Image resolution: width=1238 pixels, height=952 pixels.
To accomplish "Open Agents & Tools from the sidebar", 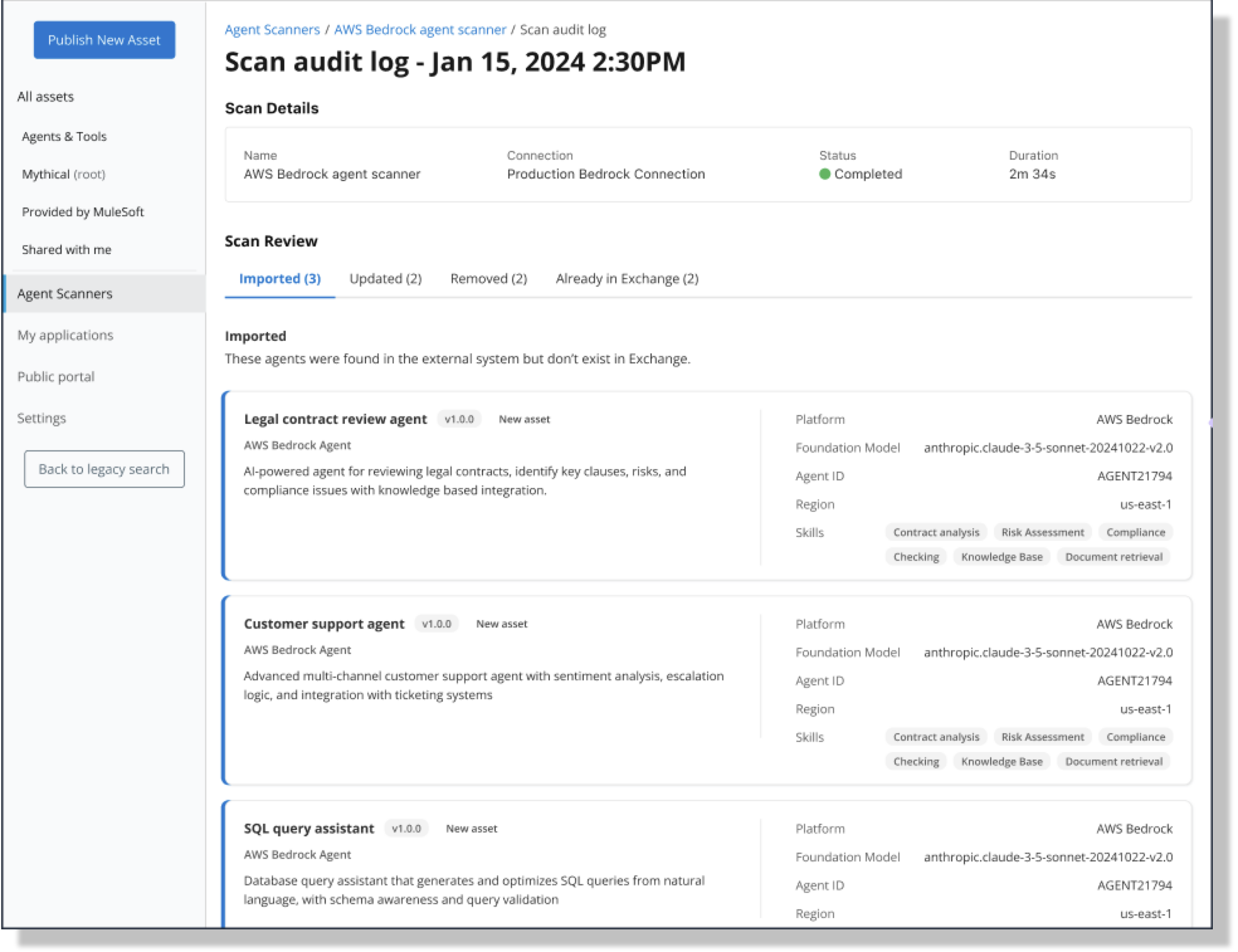I will point(64,136).
